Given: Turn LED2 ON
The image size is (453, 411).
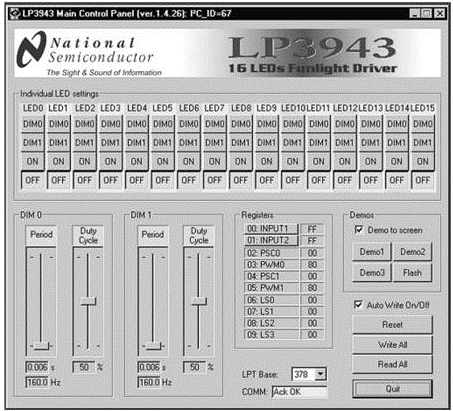Looking at the screenshot, I should [85, 161].
